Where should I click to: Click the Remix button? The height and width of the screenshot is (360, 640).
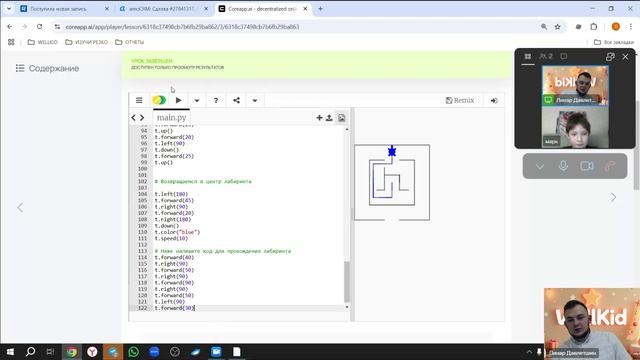[460, 100]
